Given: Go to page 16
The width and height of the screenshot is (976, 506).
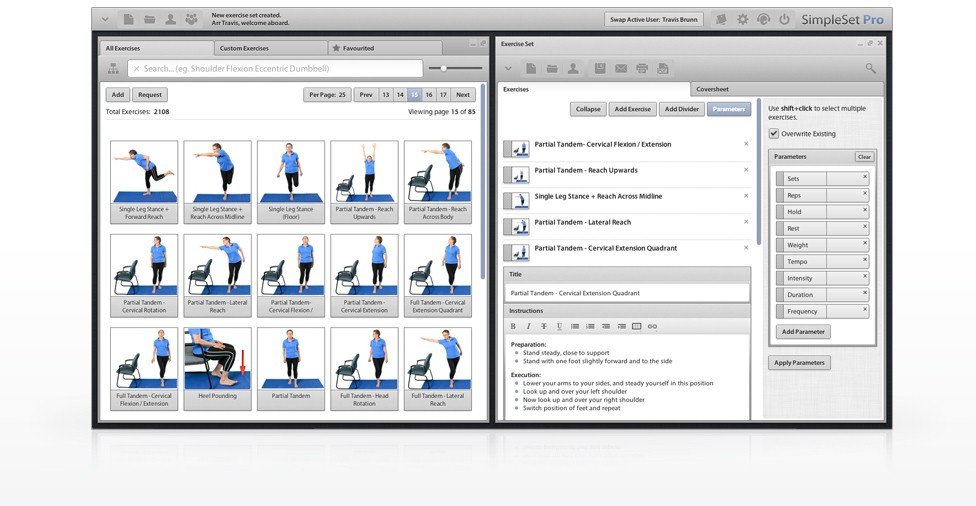Looking at the screenshot, I should [x=429, y=95].
